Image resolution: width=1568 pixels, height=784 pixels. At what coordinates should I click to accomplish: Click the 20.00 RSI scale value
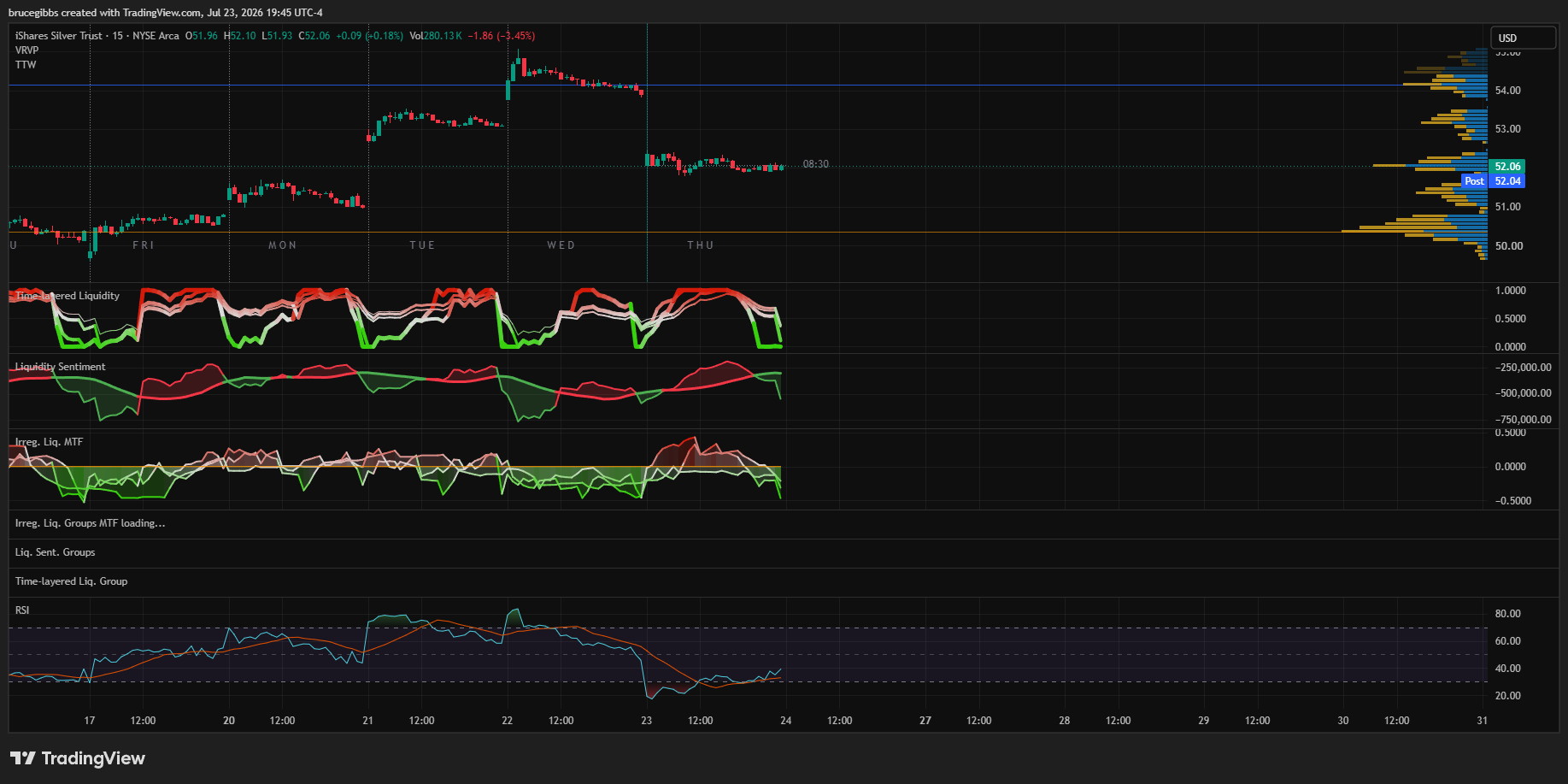(x=1508, y=696)
